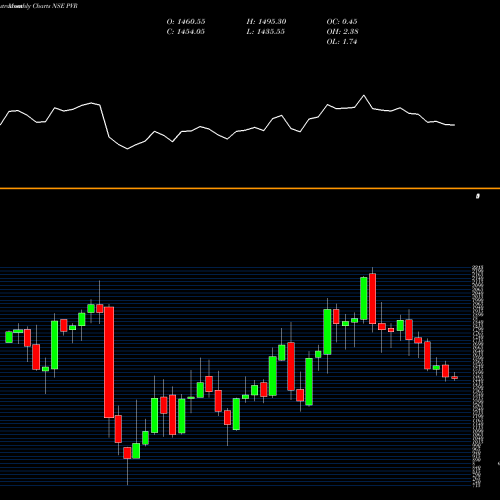Click the highest peak of the white line
Image resolution: width=500 pixels, height=500 pixels.
click(x=364, y=96)
